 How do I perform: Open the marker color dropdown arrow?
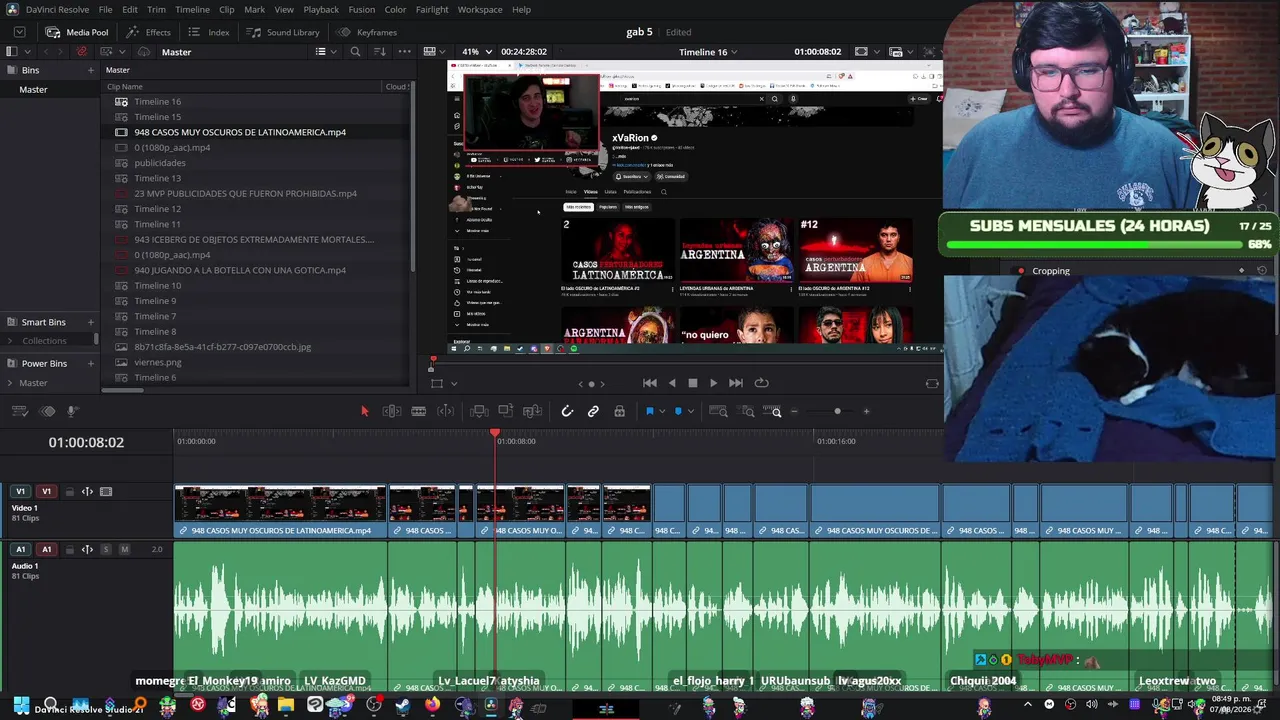click(x=690, y=412)
